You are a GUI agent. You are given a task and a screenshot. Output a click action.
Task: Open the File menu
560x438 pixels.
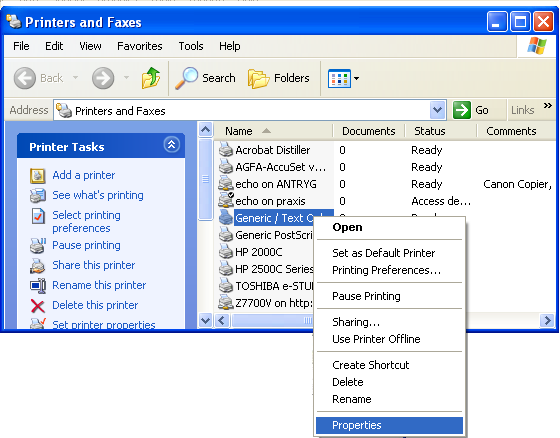(21, 46)
